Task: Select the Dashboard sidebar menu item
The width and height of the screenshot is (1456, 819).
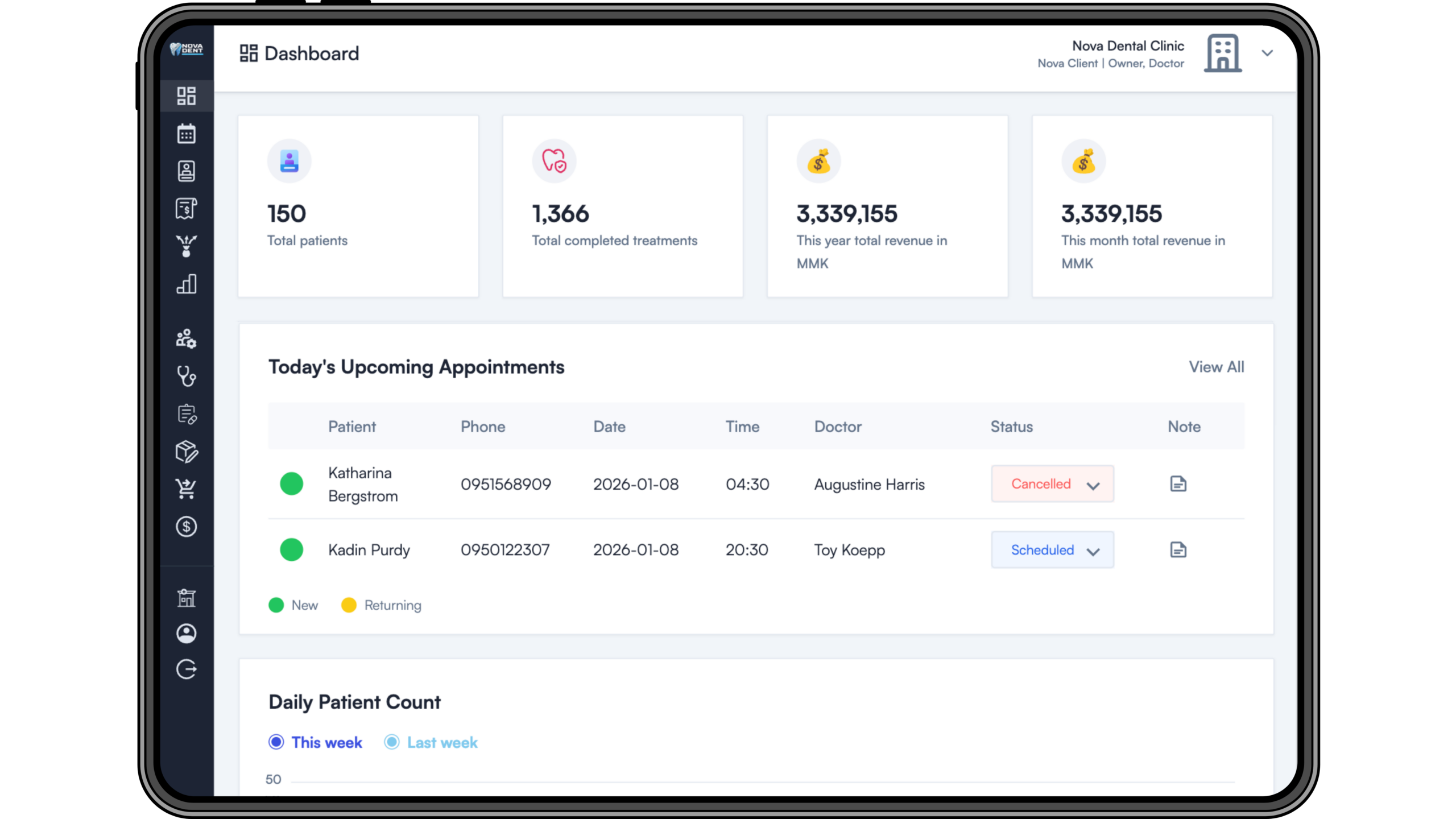Action: pos(186,96)
